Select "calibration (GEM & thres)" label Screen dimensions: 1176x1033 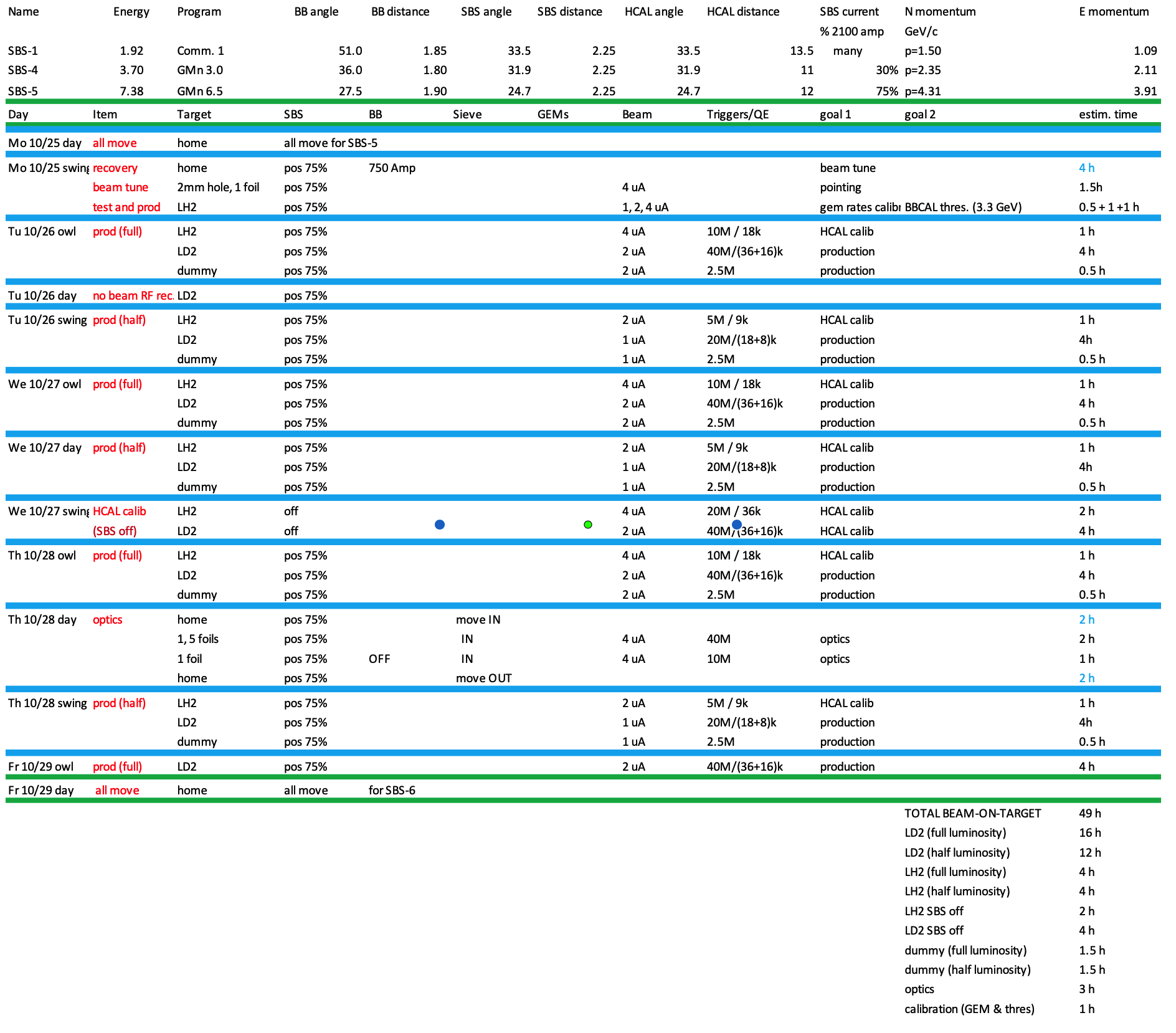click(970, 1009)
